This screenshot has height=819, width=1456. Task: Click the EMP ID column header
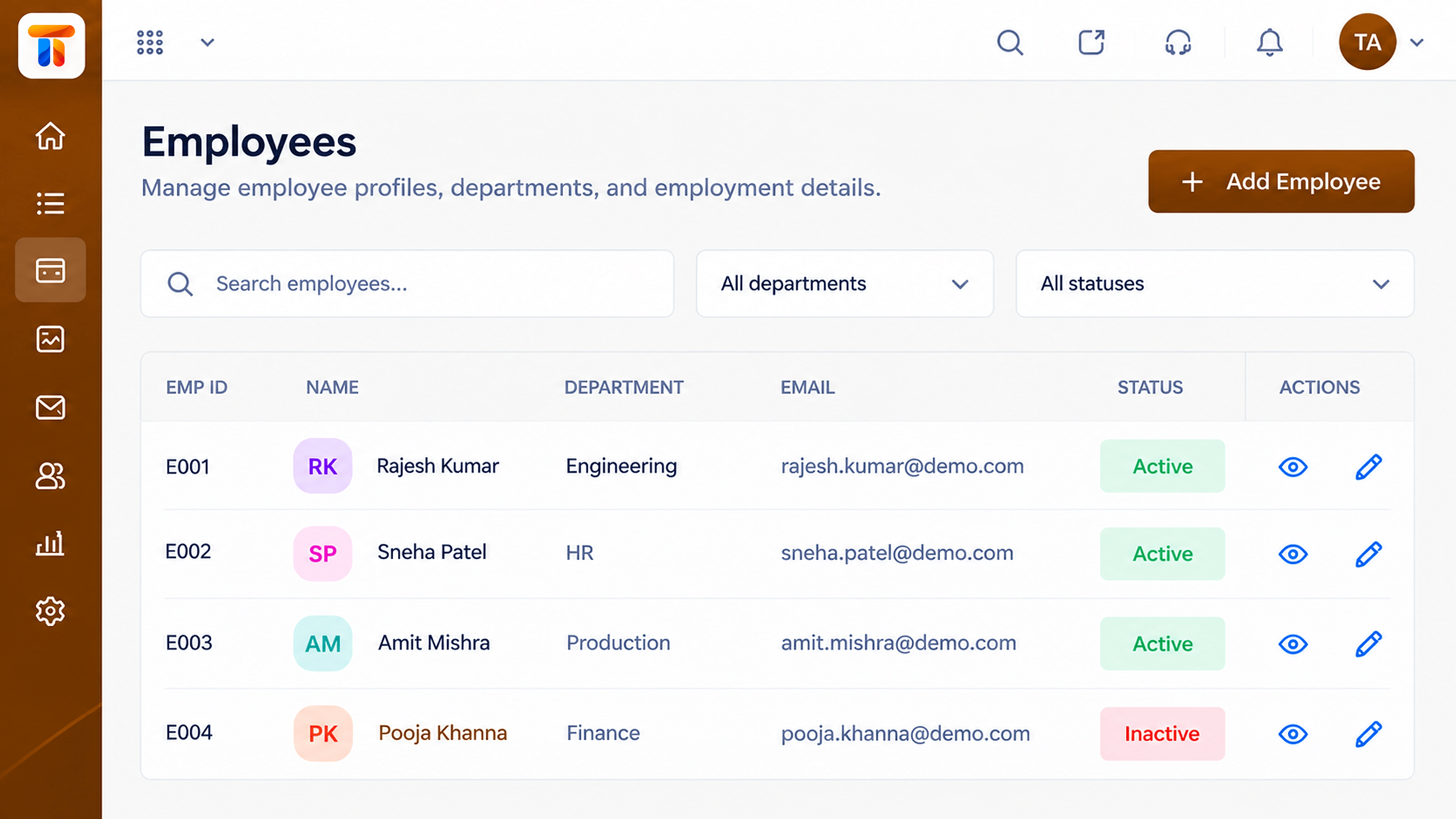[196, 387]
